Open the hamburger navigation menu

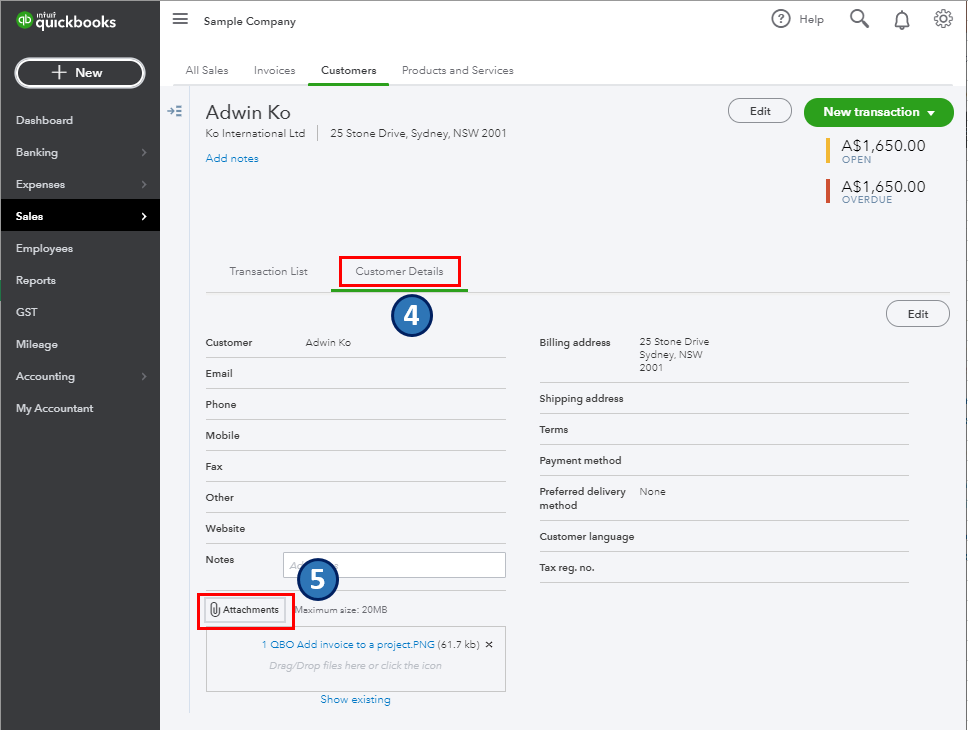(x=180, y=19)
